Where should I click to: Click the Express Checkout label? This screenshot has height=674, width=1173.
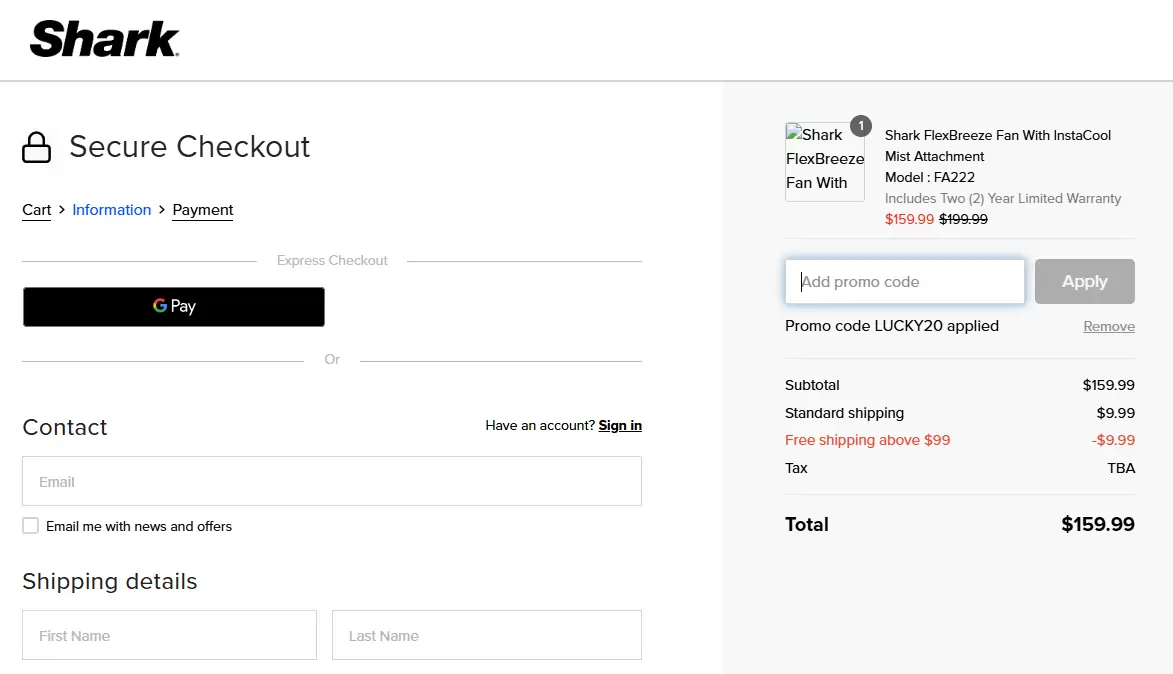tap(332, 261)
